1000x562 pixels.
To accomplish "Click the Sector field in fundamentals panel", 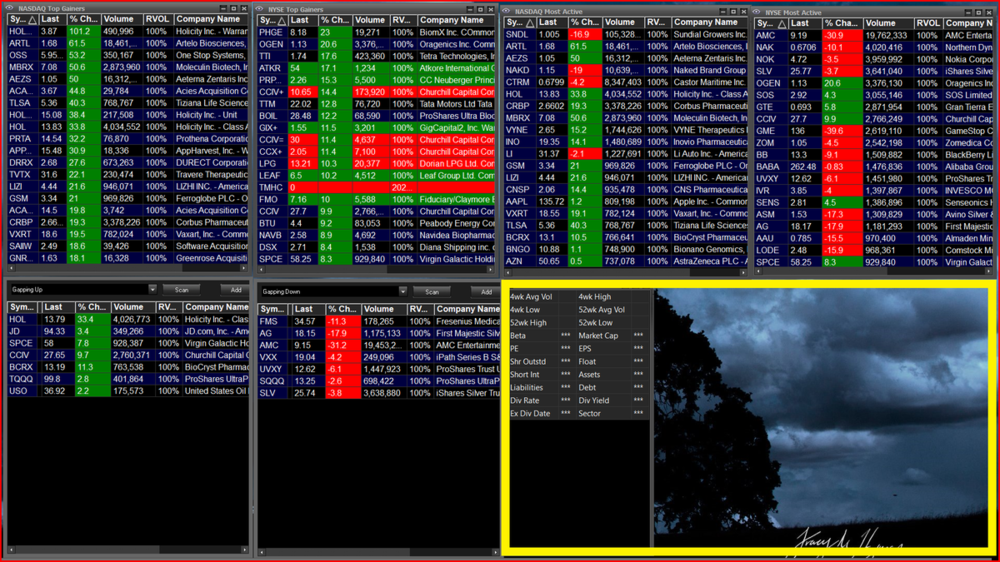I will click(611, 413).
